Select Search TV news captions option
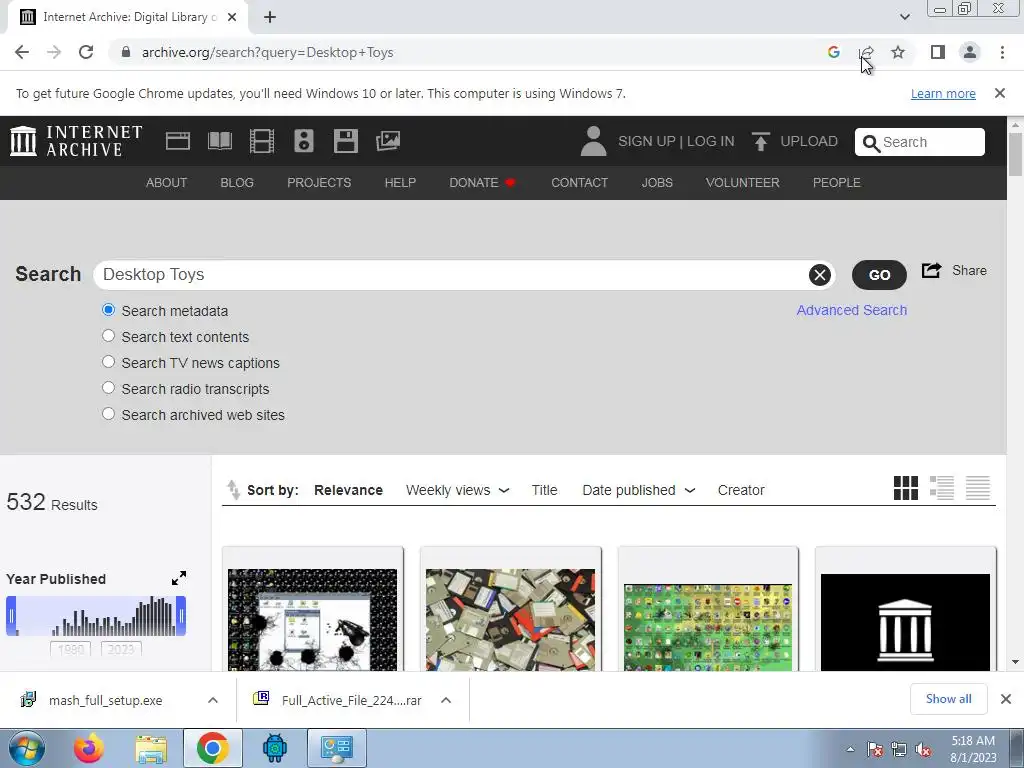This screenshot has height=768, width=1024. point(108,362)
